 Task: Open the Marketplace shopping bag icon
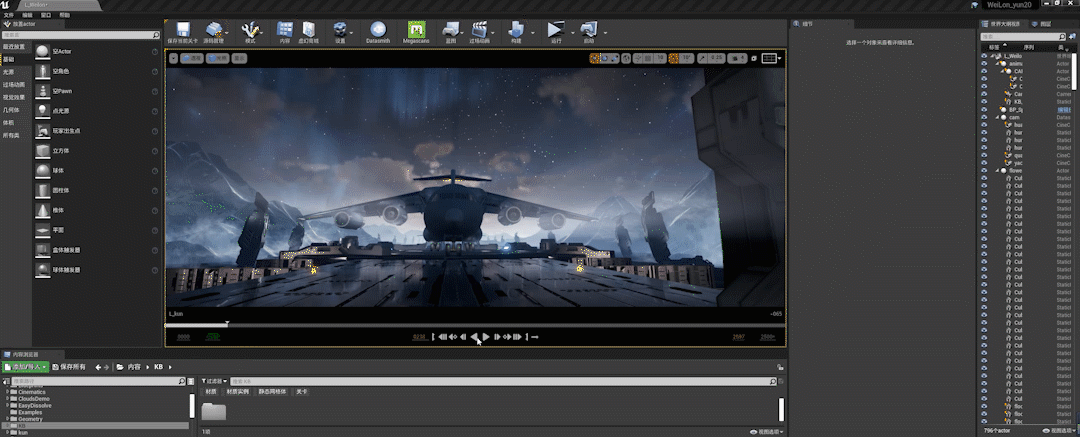(309, 30)
